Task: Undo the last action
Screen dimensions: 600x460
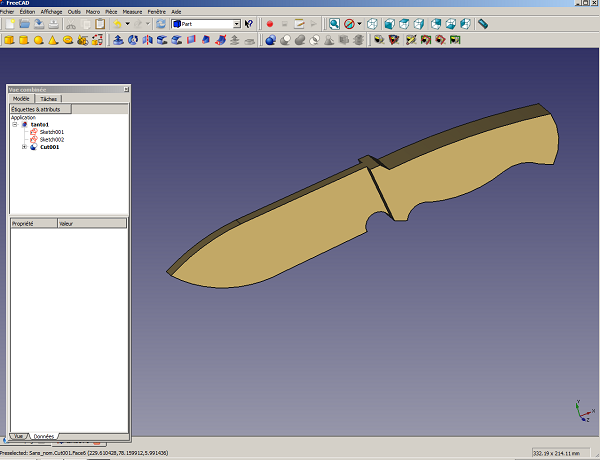Action: pos(117,24)
